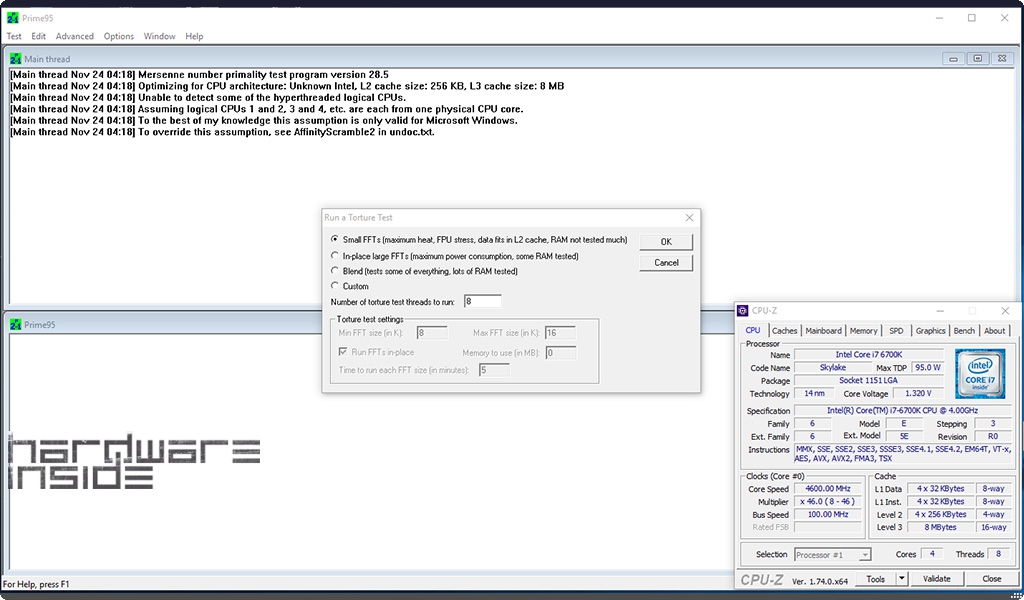This screenshot has height=600, width=1024.
Task: Switch to the SPD tab in CPU-Z
Action: point(896,331)
